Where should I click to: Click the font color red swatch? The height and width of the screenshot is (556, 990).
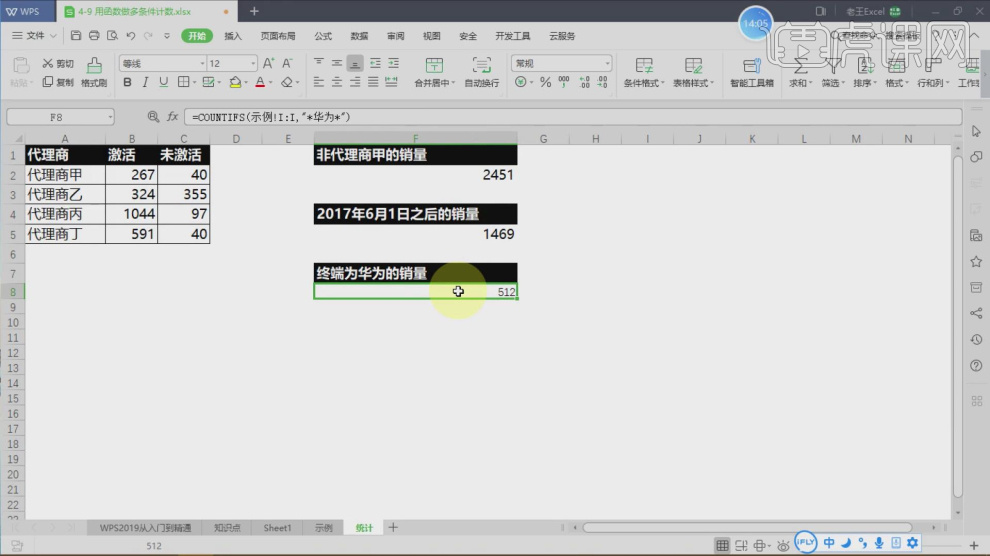tap(259, 83)
